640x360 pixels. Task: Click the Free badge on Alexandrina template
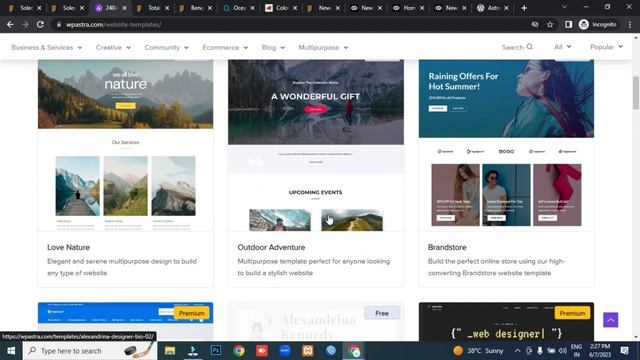pos(382,313)
